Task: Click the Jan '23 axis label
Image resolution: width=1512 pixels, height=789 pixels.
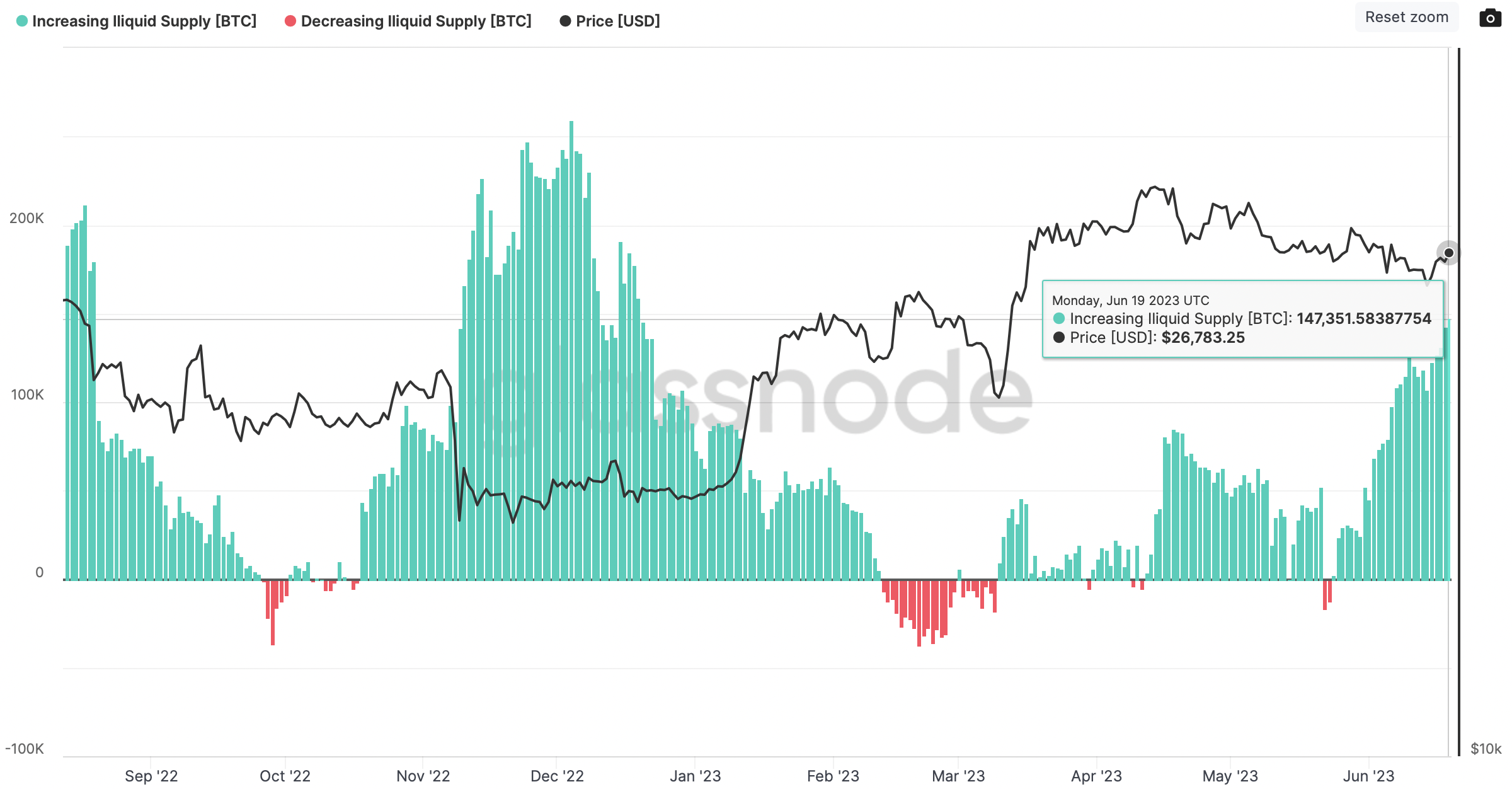Action: 695,776
